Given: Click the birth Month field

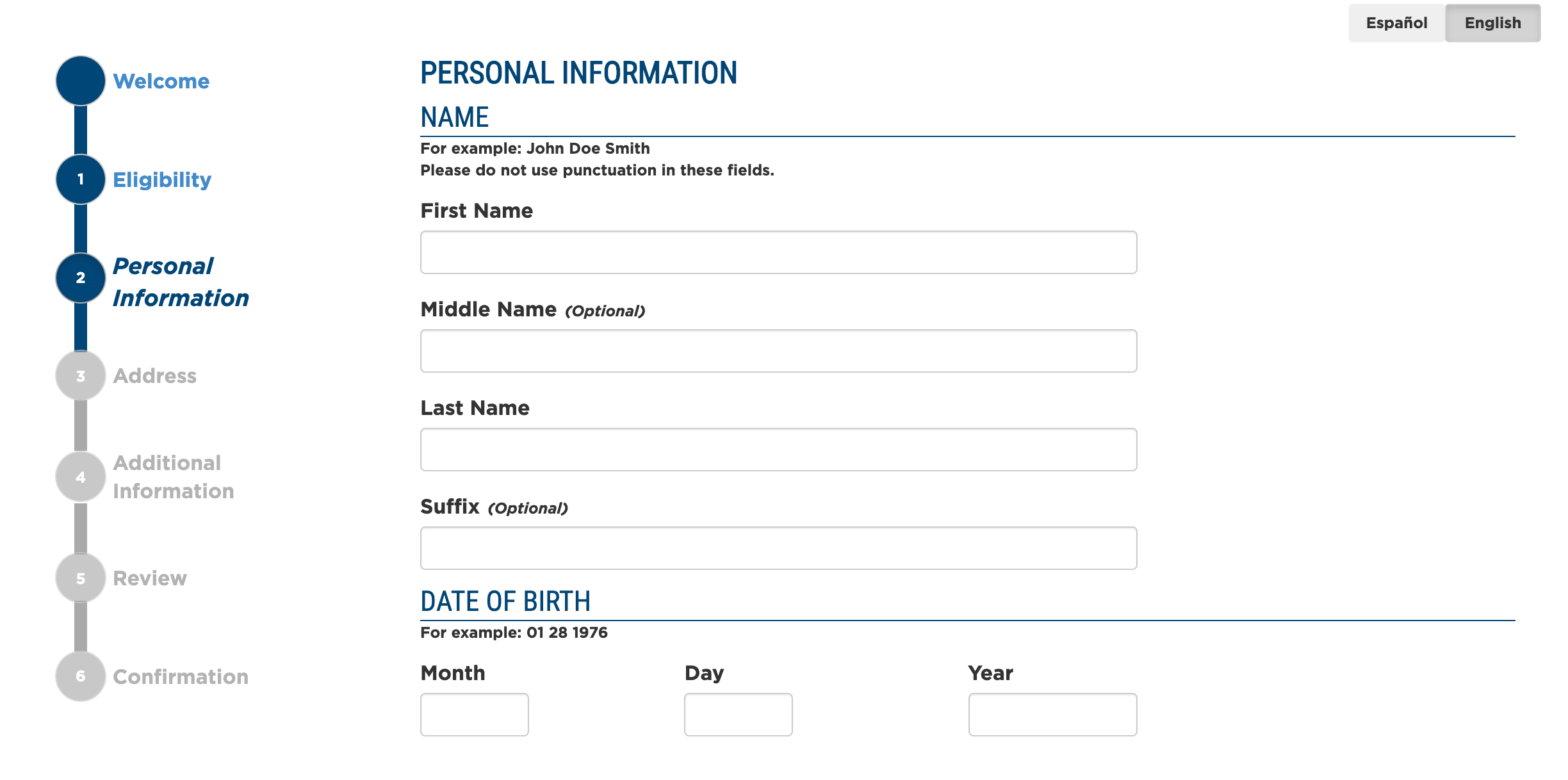Looking at the screenshot, I should click(475, 715).
